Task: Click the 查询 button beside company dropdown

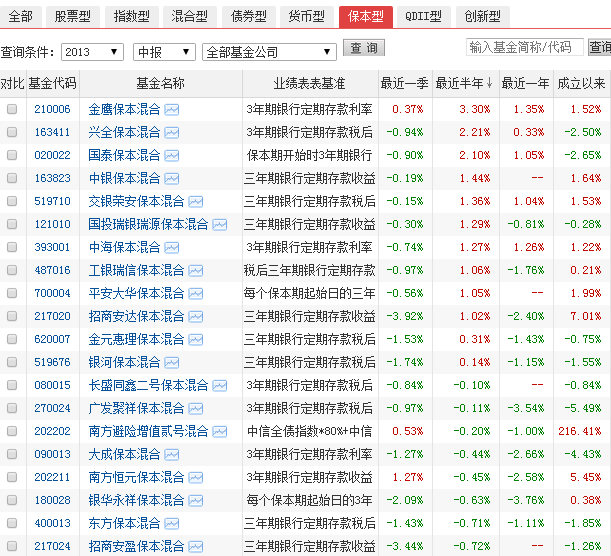Action: 364,48
